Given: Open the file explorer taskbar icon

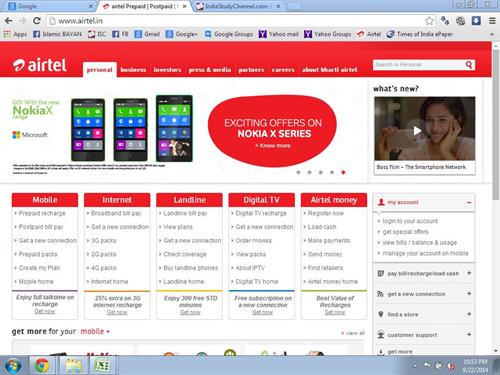Looking at the screenshot, I should point(74,365).
